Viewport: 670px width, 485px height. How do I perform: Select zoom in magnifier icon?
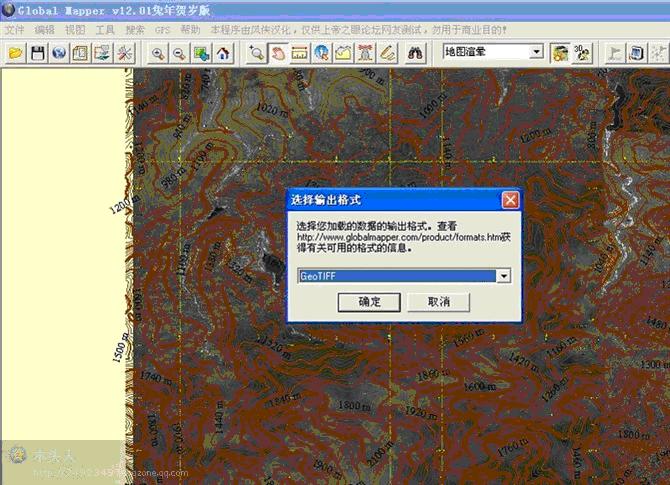[158, 53]
